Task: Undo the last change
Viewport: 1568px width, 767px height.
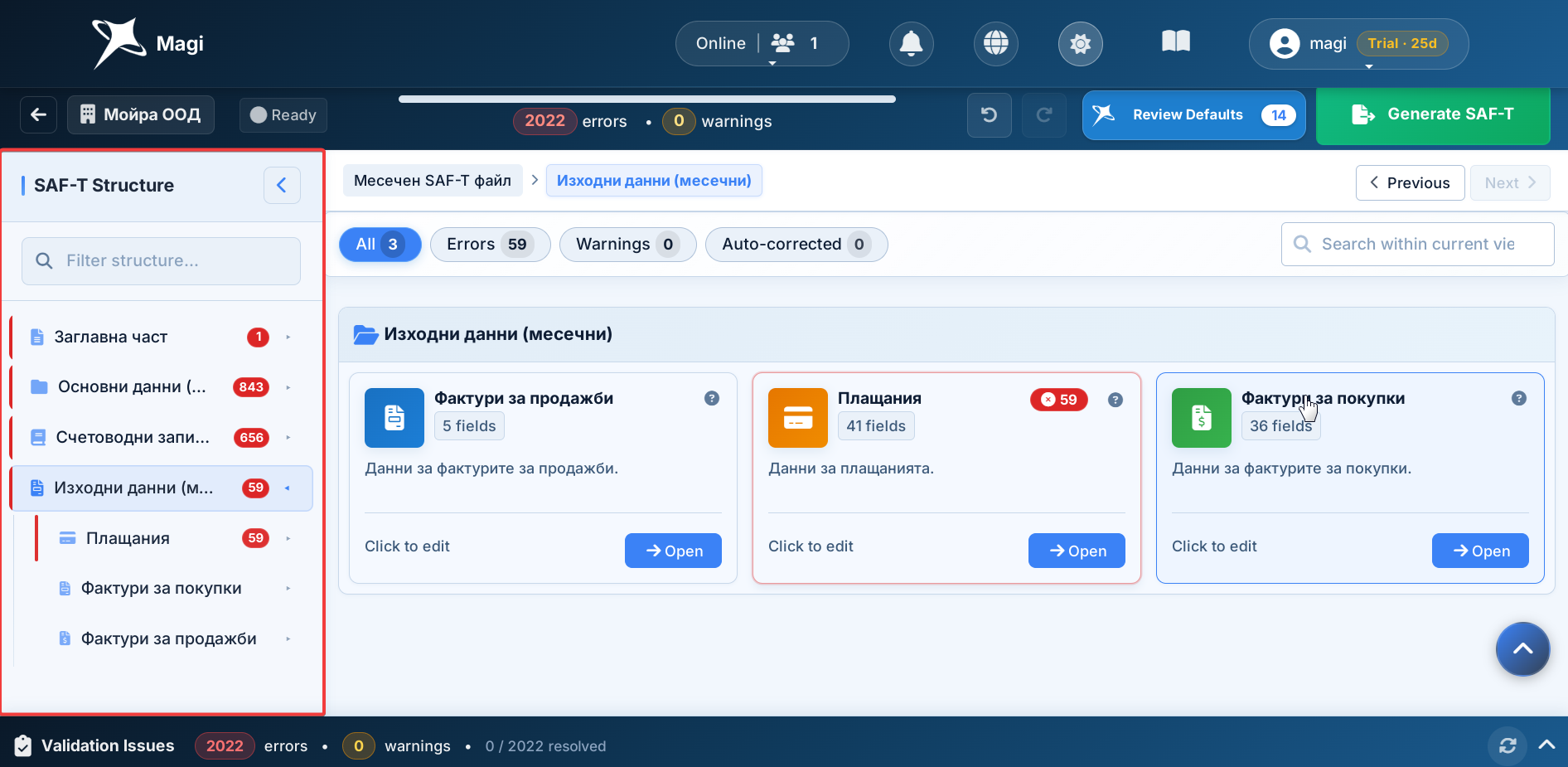Action: tap(989, 114)
